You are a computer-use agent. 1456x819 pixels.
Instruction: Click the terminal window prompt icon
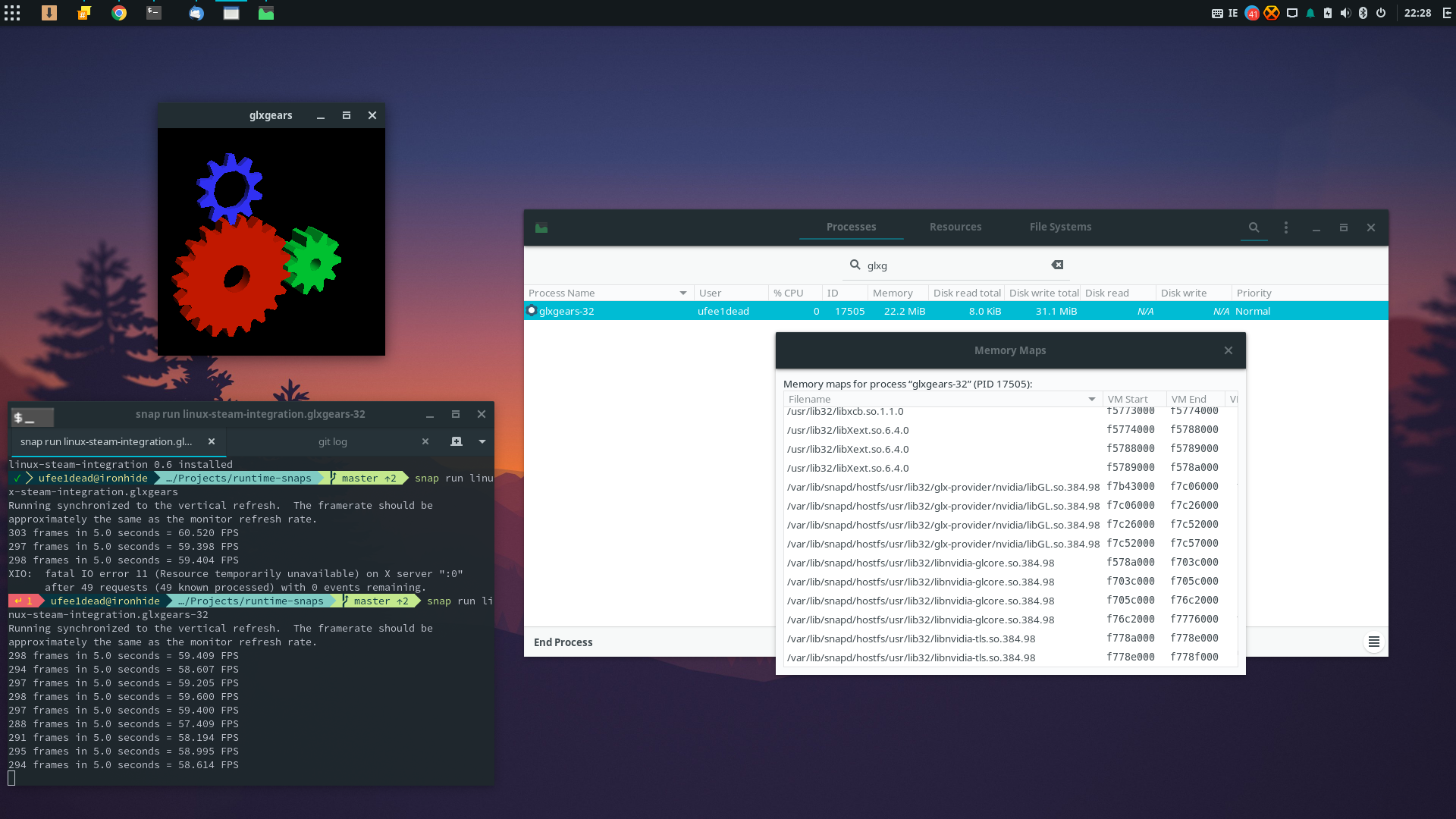[x=32, y=417]
